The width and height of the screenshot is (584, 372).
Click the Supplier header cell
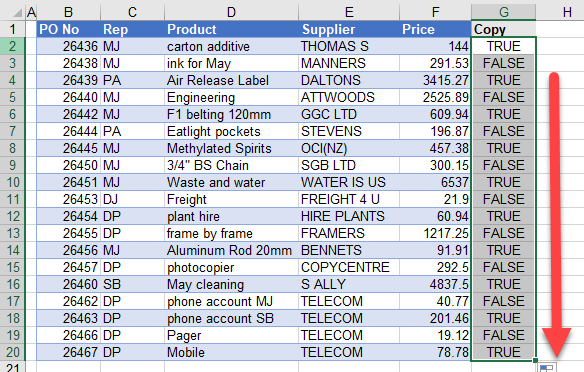[x=349, y=29]
